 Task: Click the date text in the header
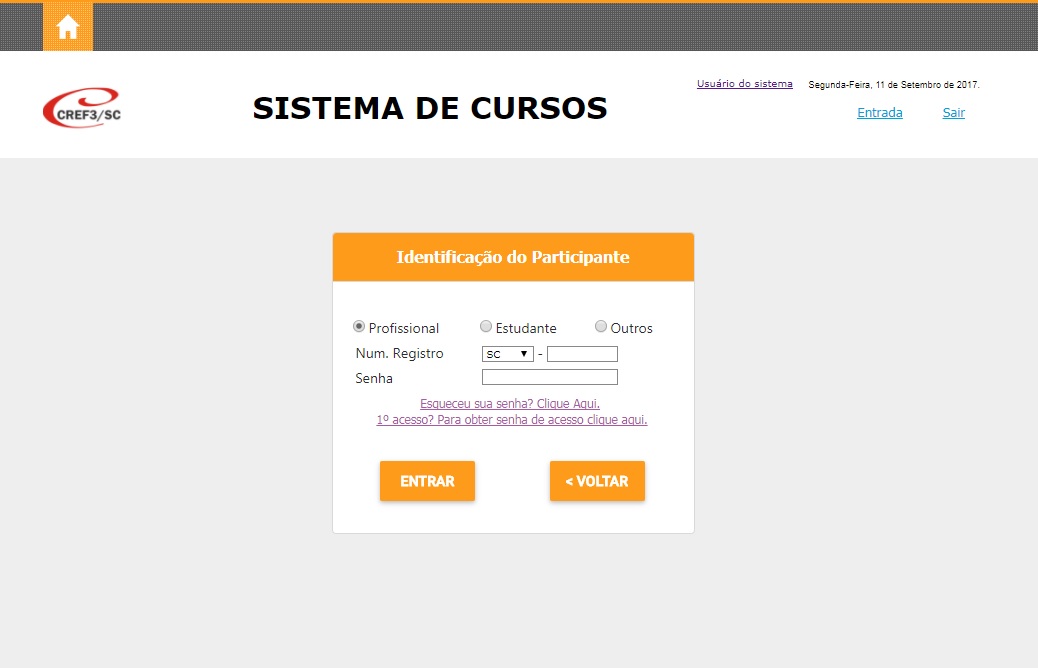tap(893, 85)
